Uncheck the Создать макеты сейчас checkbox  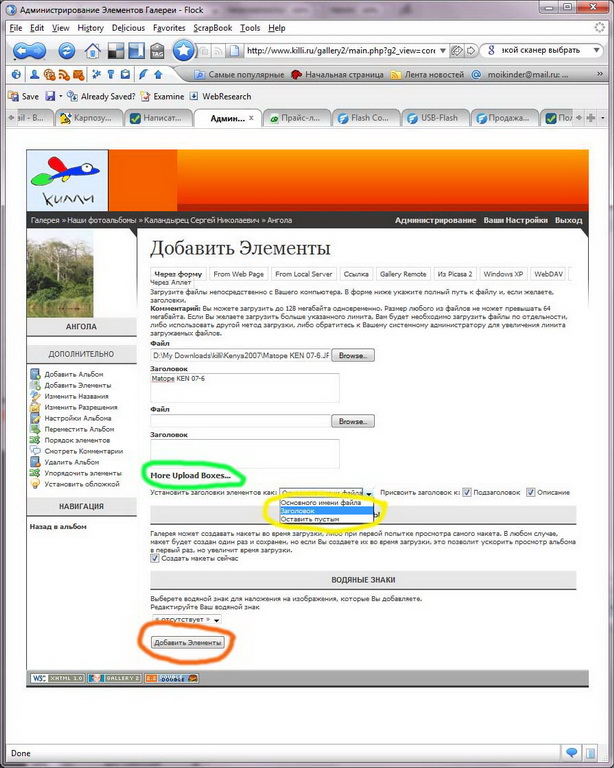tap(155, 558)
